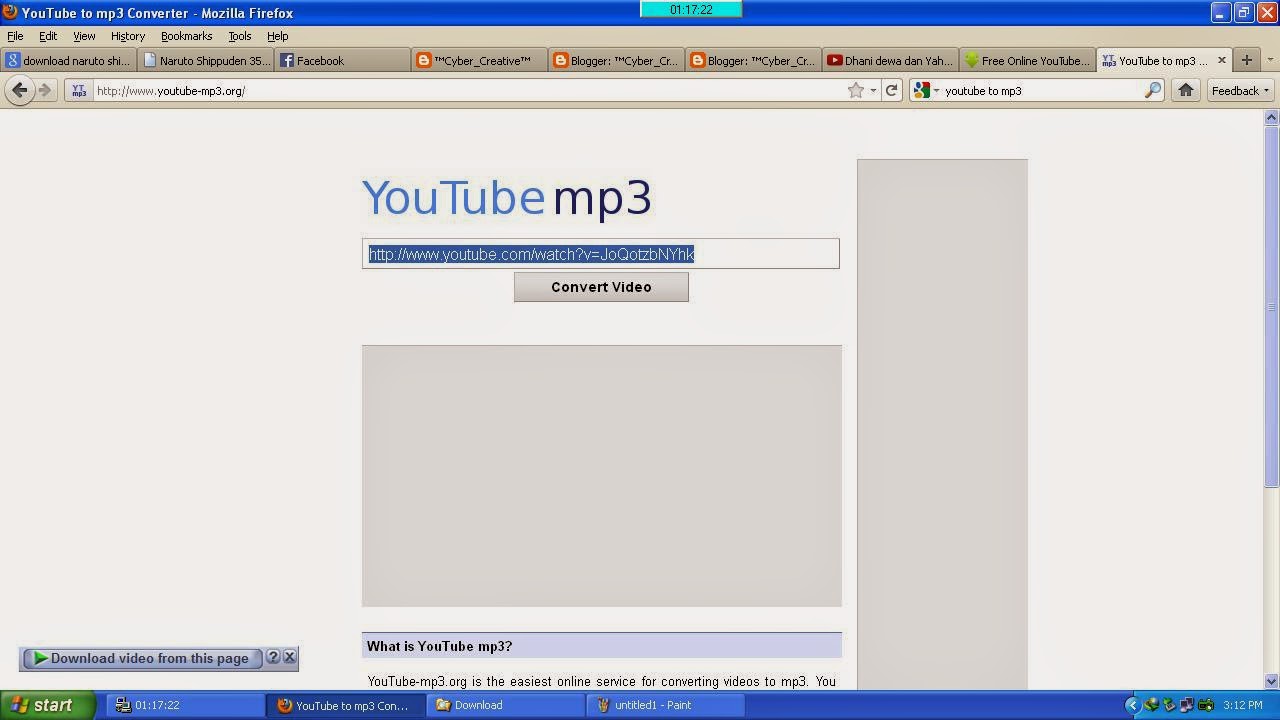Open the Windows start button
The width and height of the screenshot is (1280, 720).
point(47,705)
